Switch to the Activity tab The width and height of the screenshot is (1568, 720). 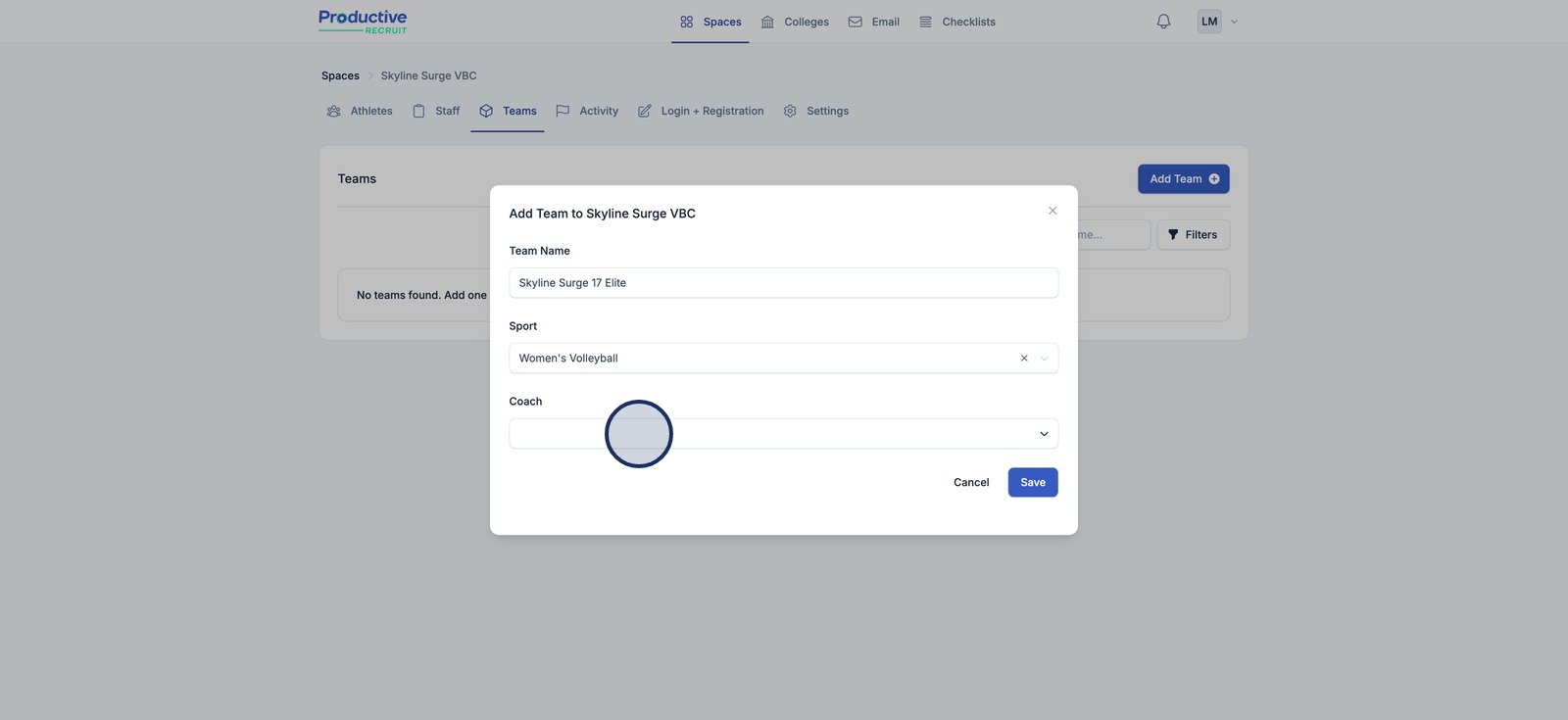point(587,112)
